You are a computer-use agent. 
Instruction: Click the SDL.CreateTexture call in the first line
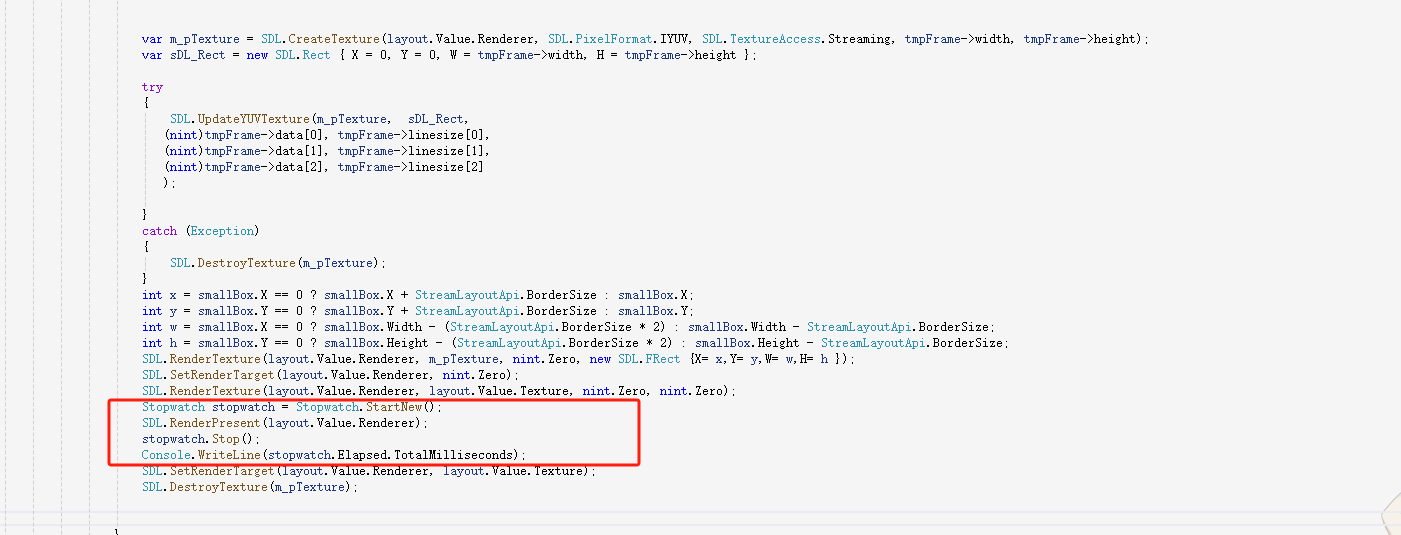click(x=321, y=39)
